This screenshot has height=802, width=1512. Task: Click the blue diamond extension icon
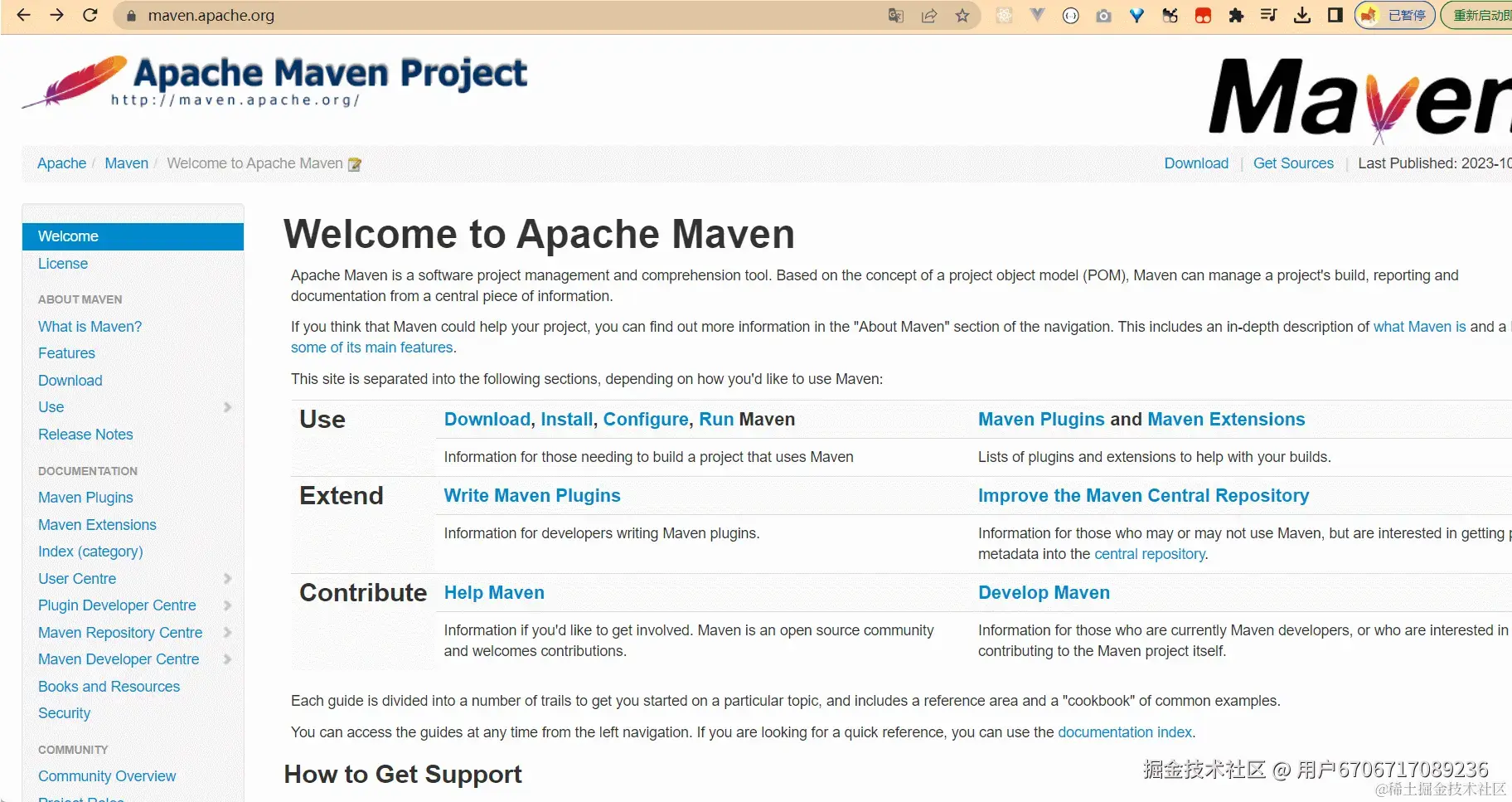pos(1136,15)
